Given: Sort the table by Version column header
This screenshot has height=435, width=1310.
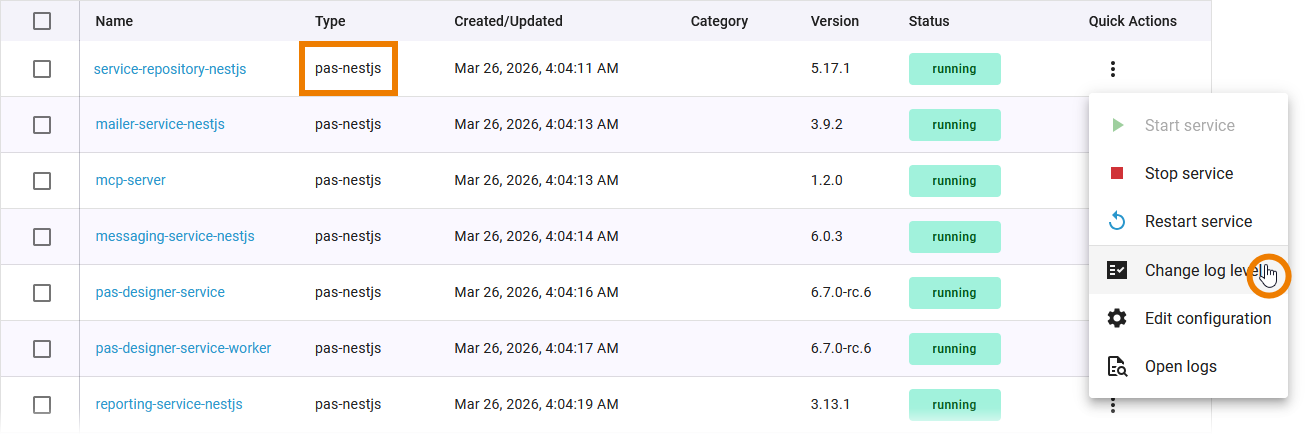Looking at the screenshot, I should point(834,21).
